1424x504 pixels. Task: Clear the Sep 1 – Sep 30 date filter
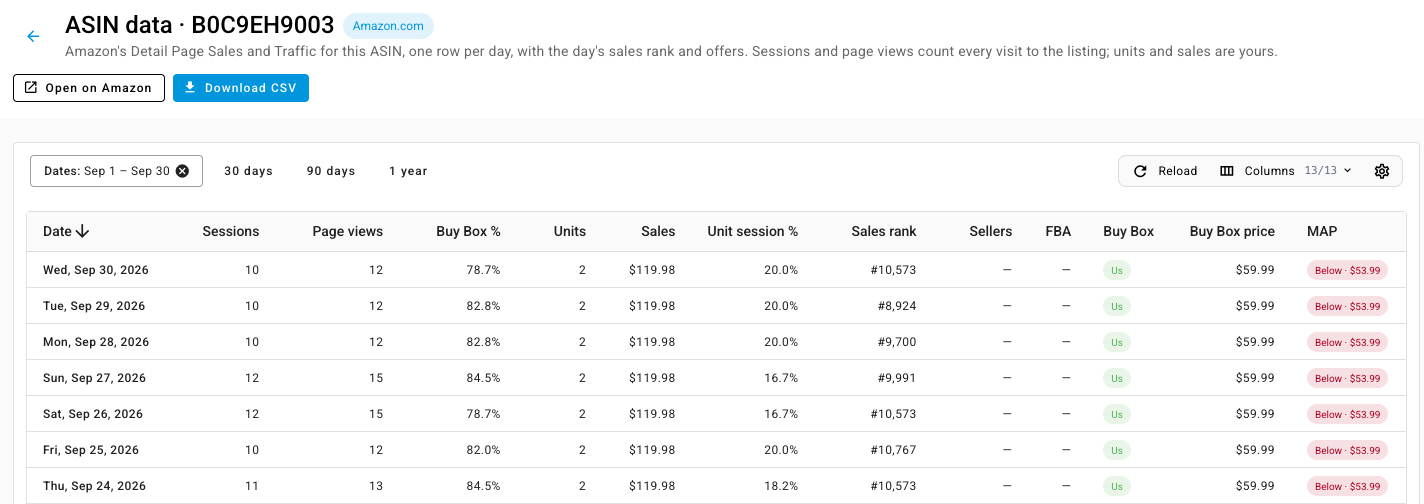(182, 171)
